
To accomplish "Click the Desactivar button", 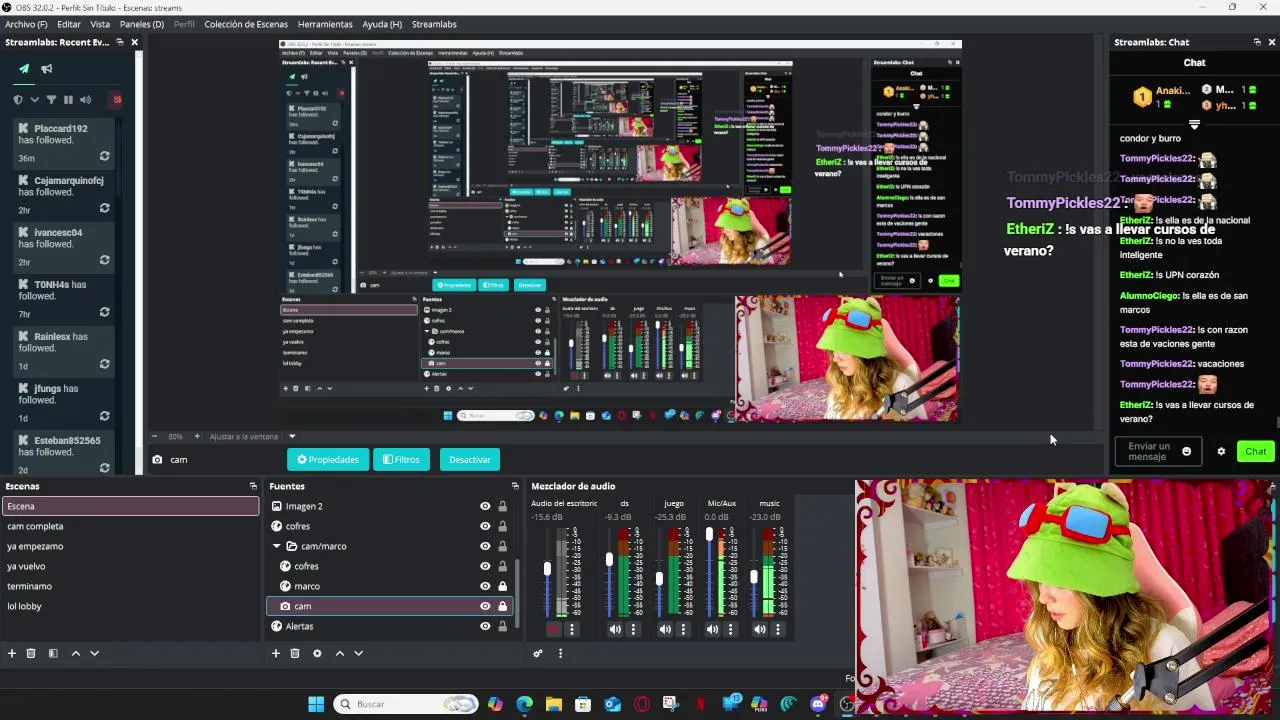I will [x=470, y=459].
